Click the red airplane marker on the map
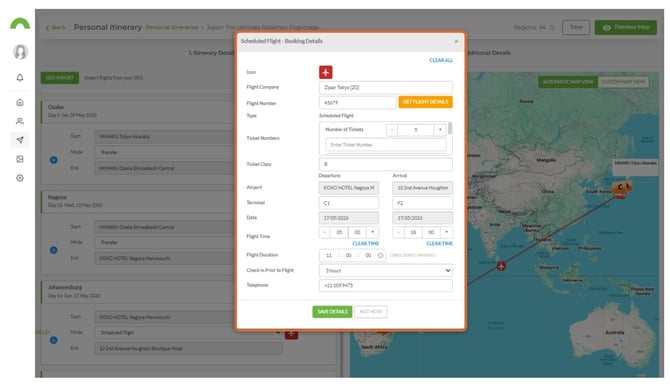 tap(501, 267)
